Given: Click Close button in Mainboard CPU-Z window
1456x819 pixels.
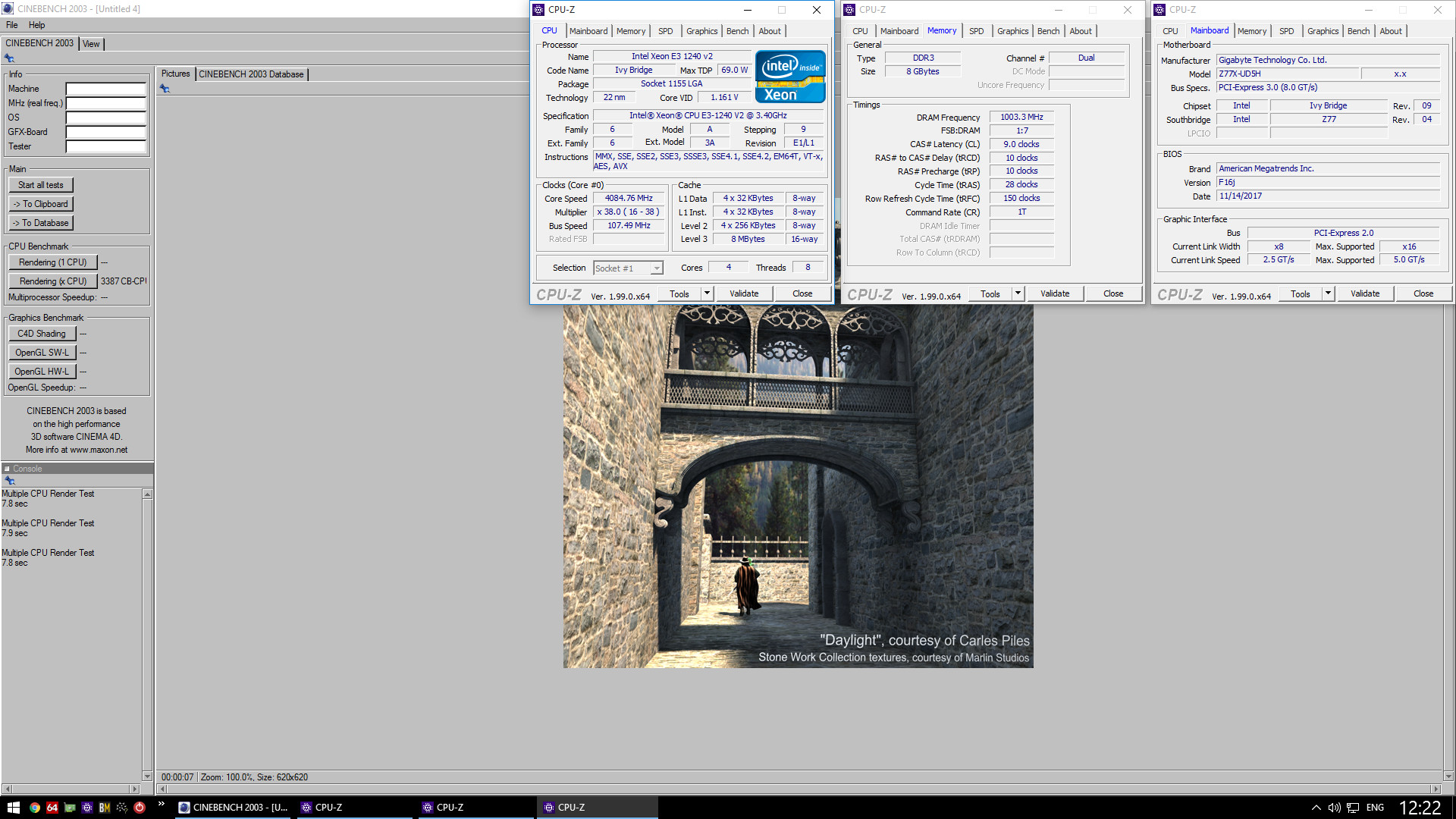Looking at the screenshot, I should (1423, 293).
